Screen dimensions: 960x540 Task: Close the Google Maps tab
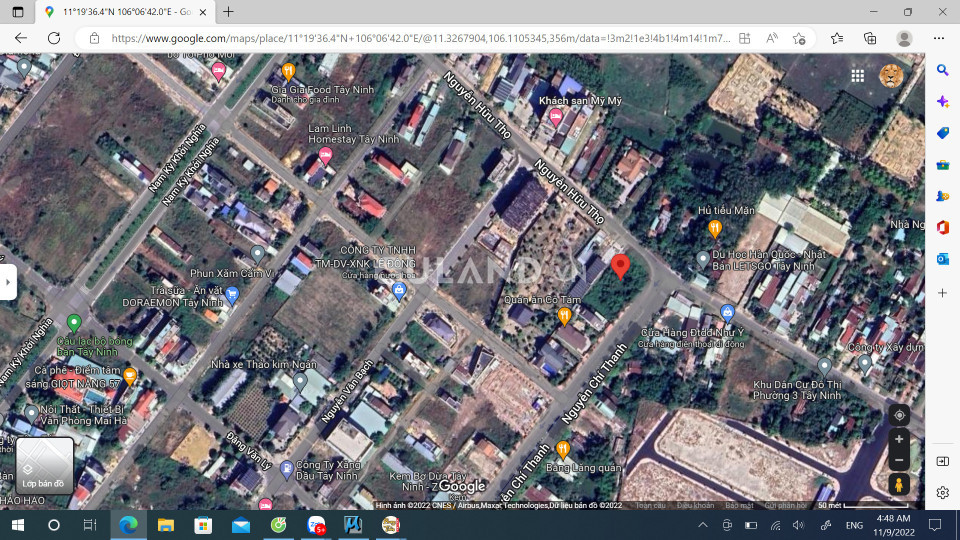pos(203,12)
